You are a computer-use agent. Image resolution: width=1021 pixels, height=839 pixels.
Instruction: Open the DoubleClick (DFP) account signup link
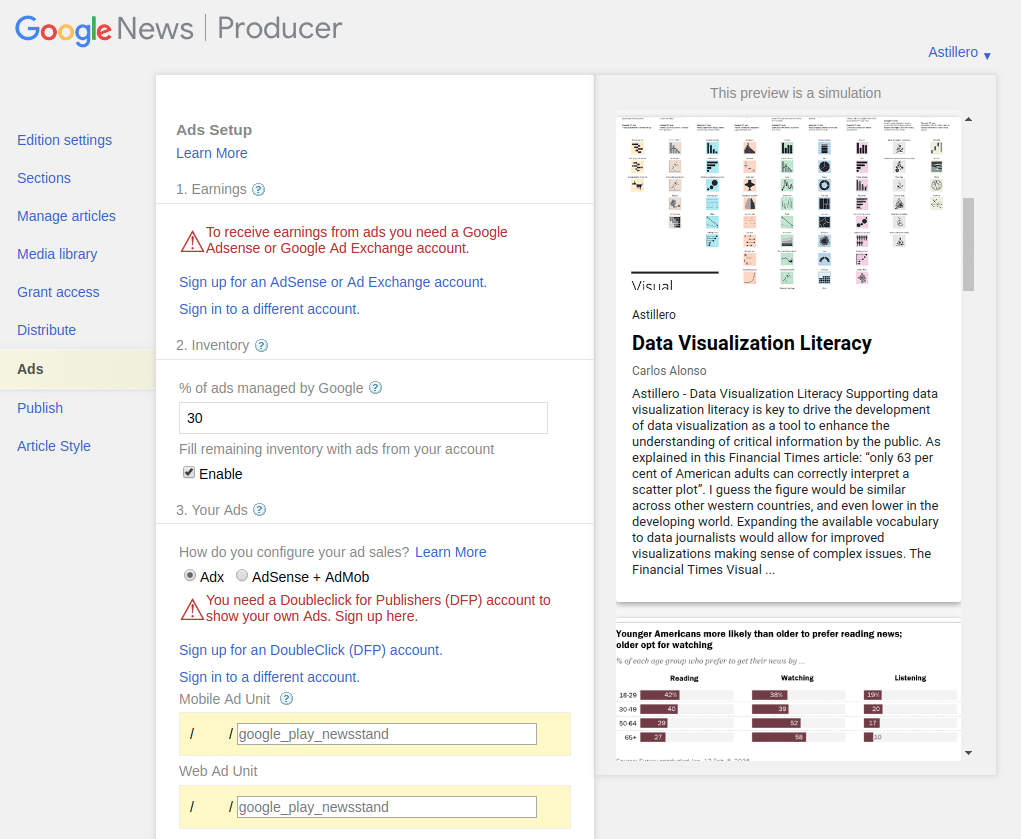(x=313, y=650)
